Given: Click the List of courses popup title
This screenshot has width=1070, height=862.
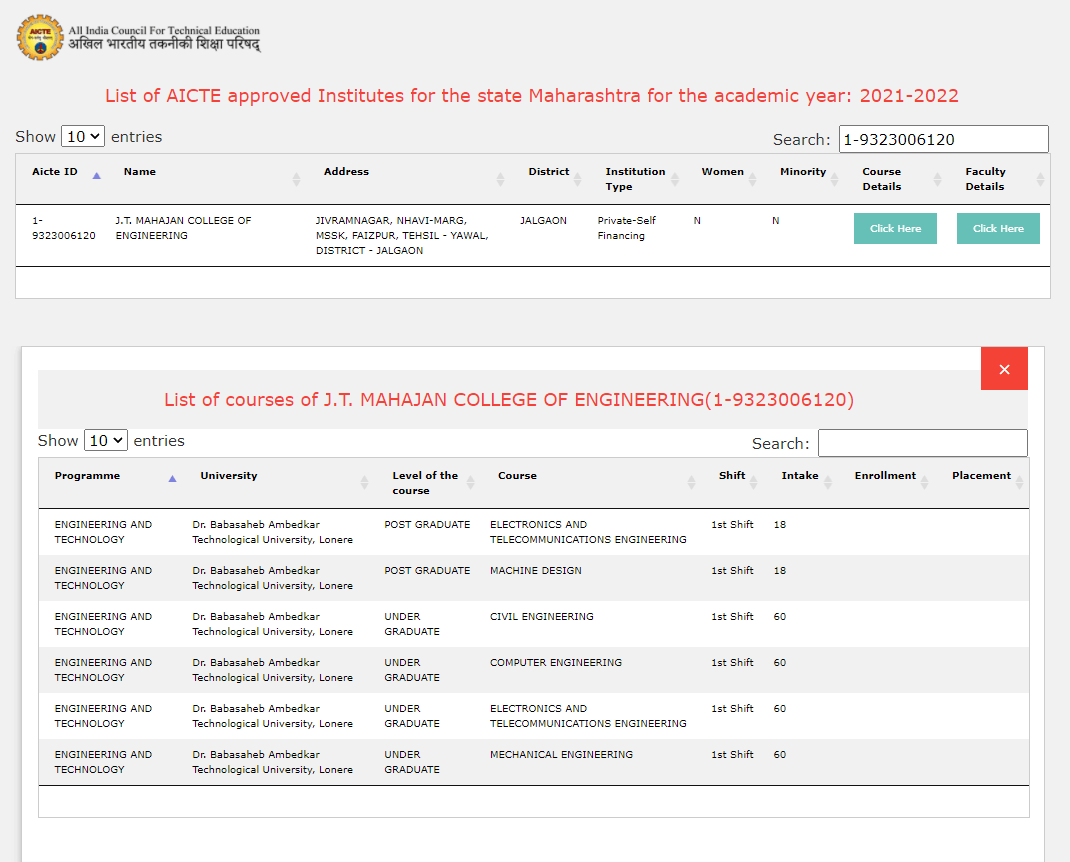Looking at the screenshot, I should (x=508, y=400).
